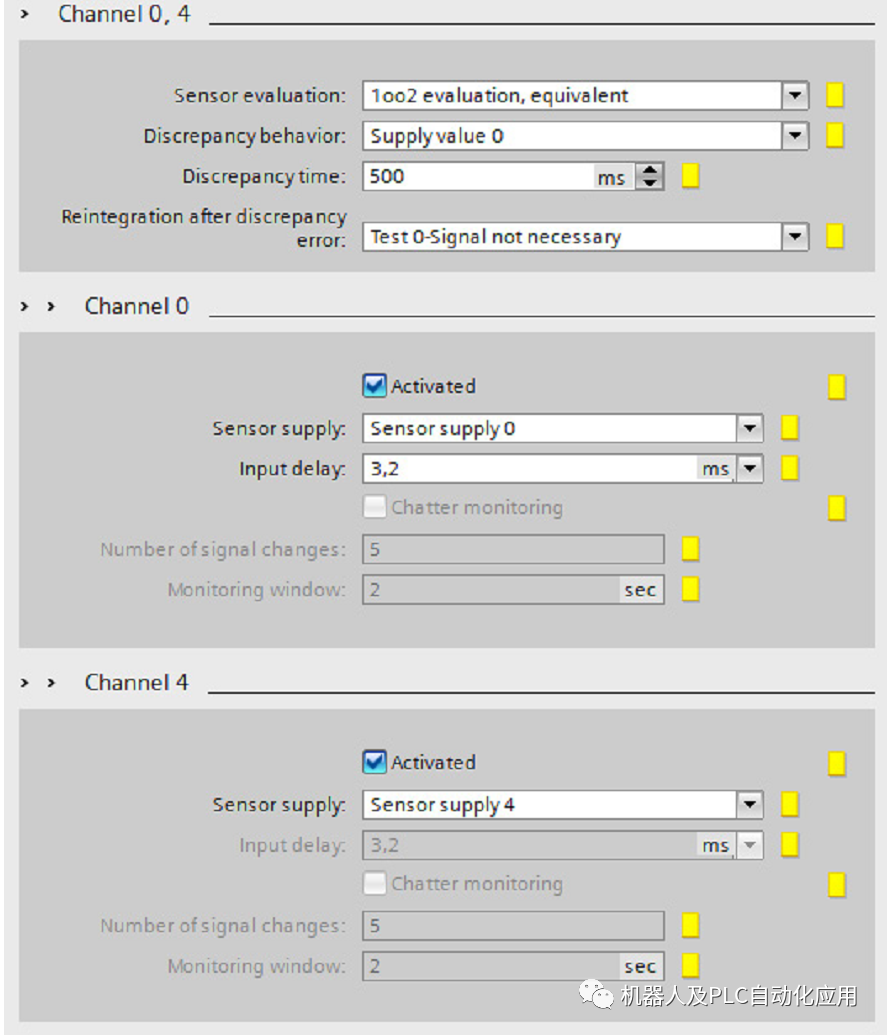Toggle Chatter monitoring checkbox in Channel 0
887x1035 pixels.
[374, 507]
